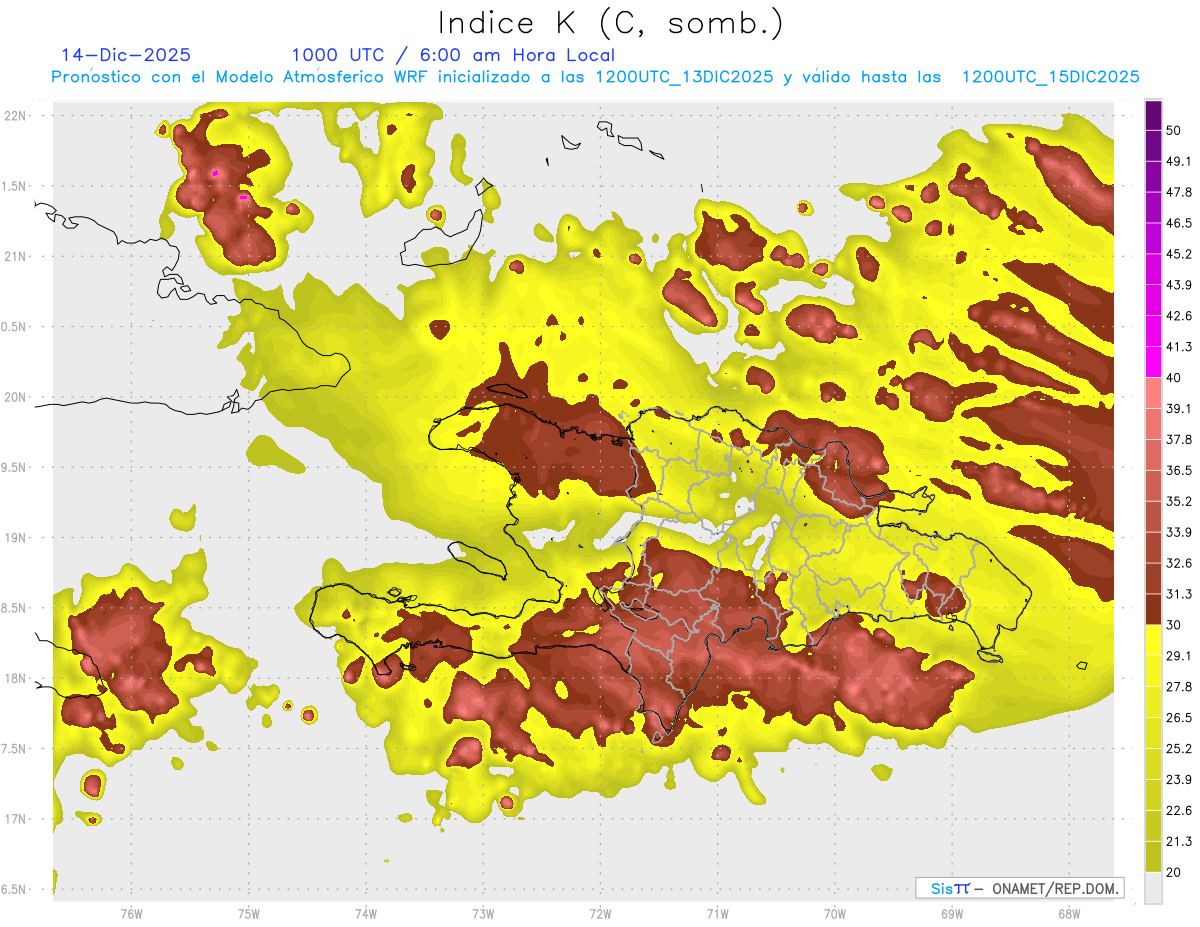Click the colorbar value '29.1'
The width and height of the screenshot is (1200, 927).
(1179, 656)
